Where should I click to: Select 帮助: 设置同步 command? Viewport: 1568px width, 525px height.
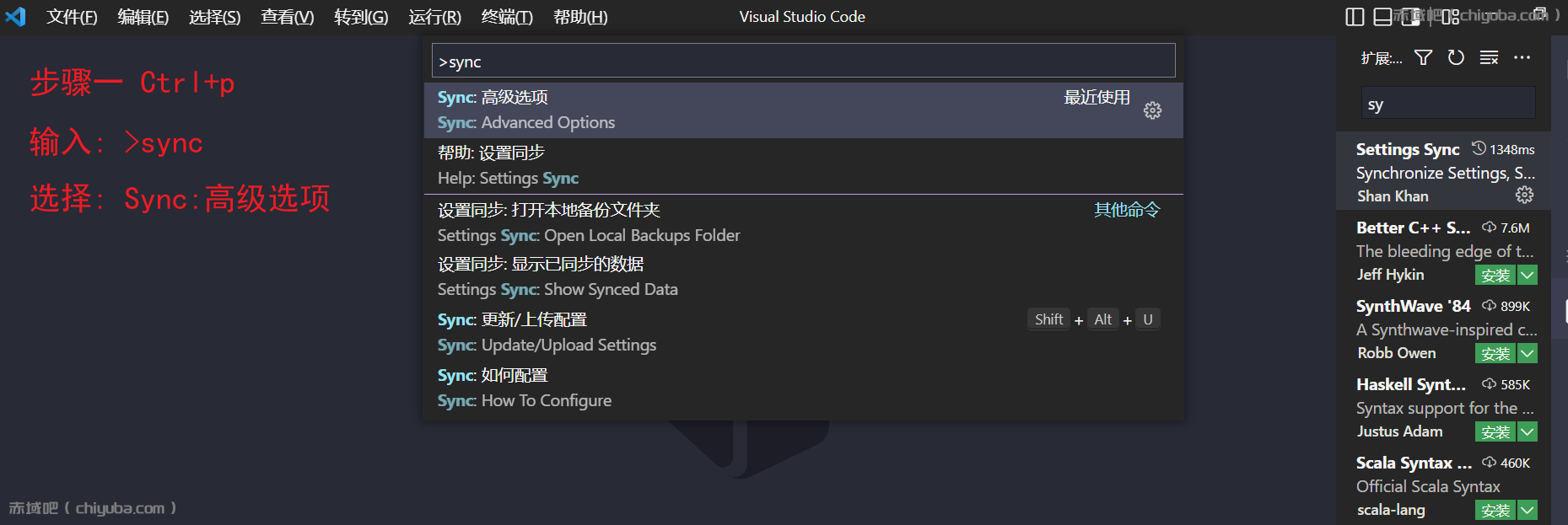(803, 166)
